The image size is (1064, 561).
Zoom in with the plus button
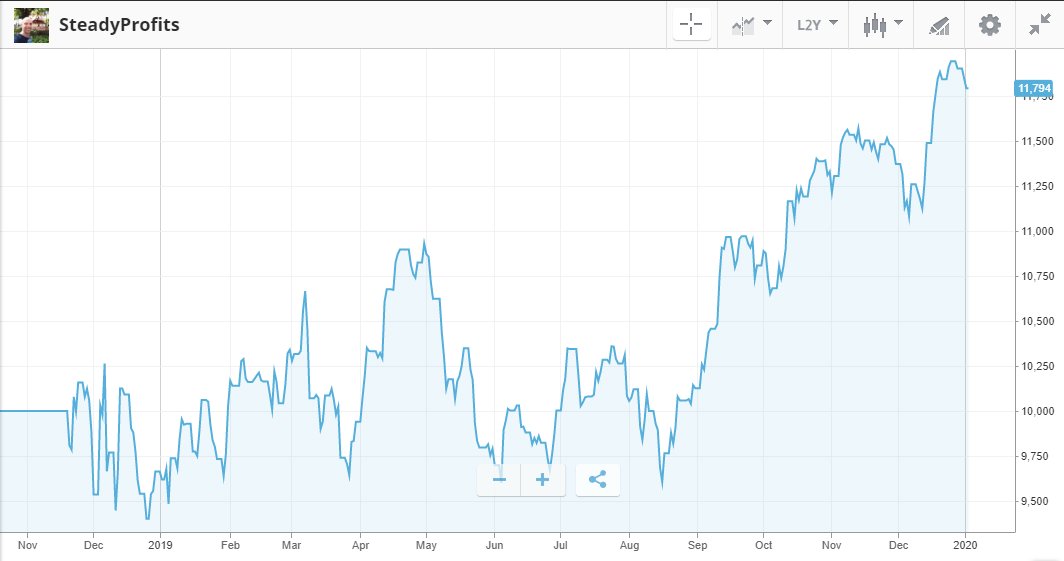[543, 480]
